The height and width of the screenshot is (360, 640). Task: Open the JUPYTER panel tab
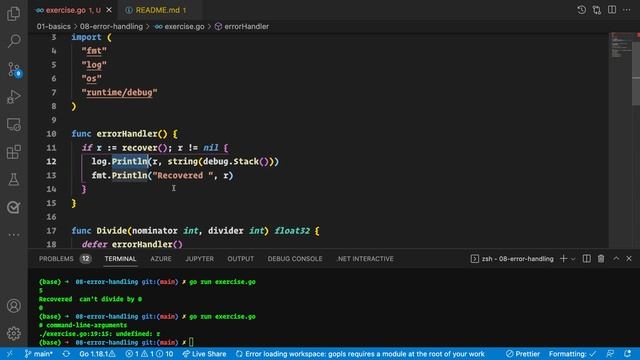coord(200,259)
